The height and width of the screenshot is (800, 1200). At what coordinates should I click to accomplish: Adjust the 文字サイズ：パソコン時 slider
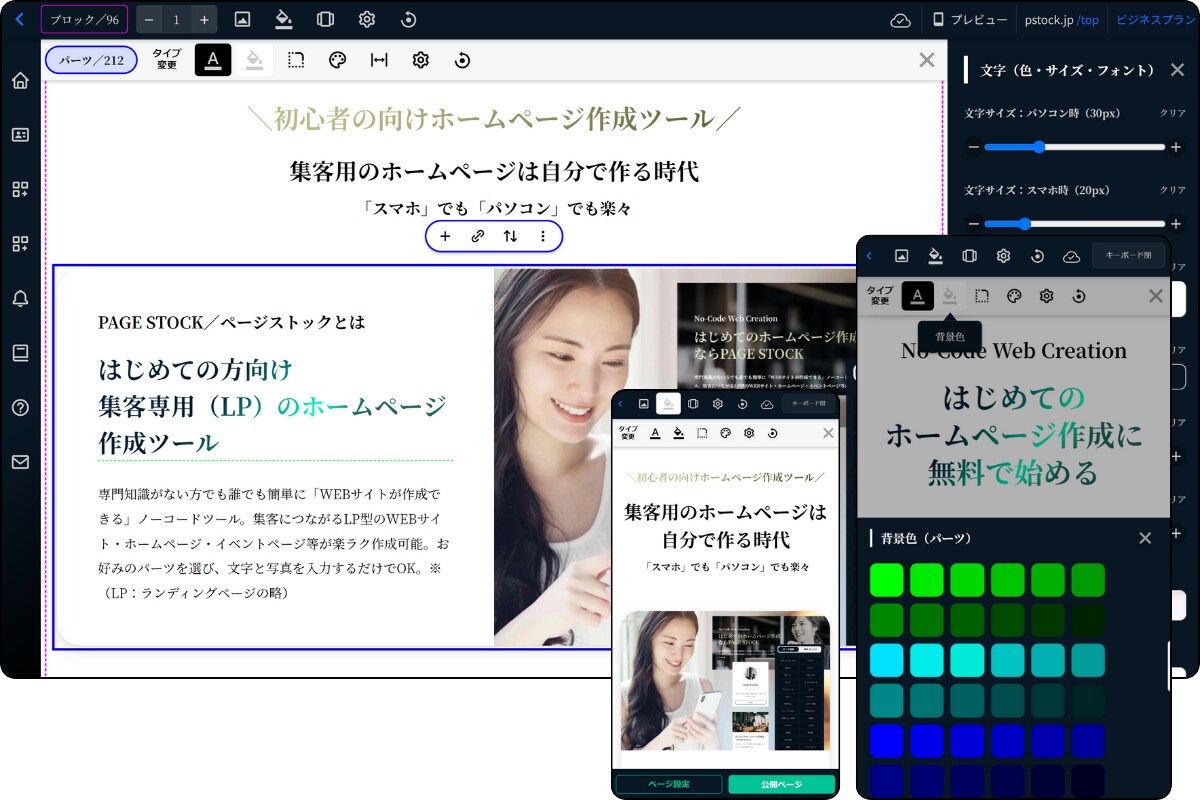[1074, 147]
